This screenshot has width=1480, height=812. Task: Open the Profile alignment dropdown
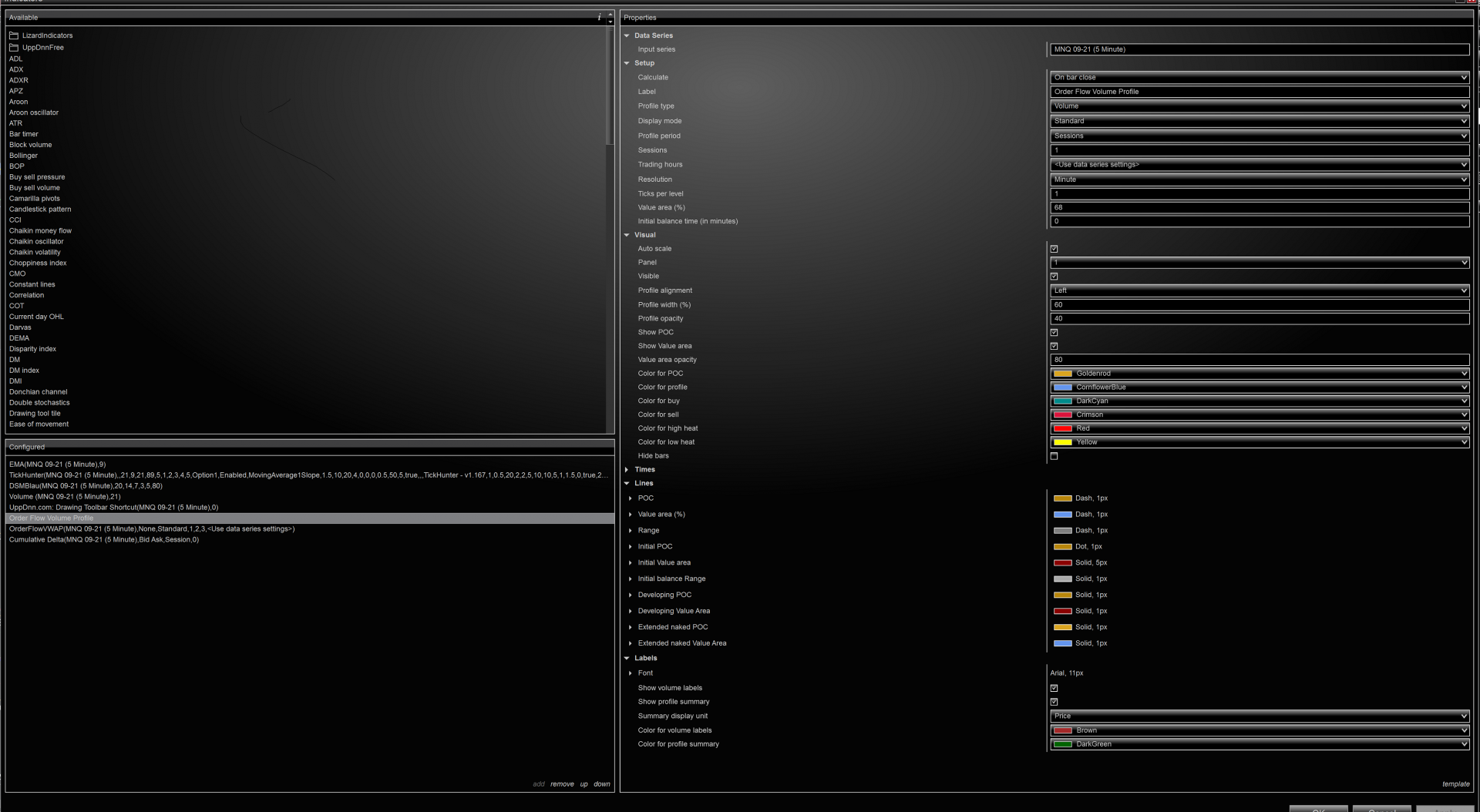click(1260, 290)
